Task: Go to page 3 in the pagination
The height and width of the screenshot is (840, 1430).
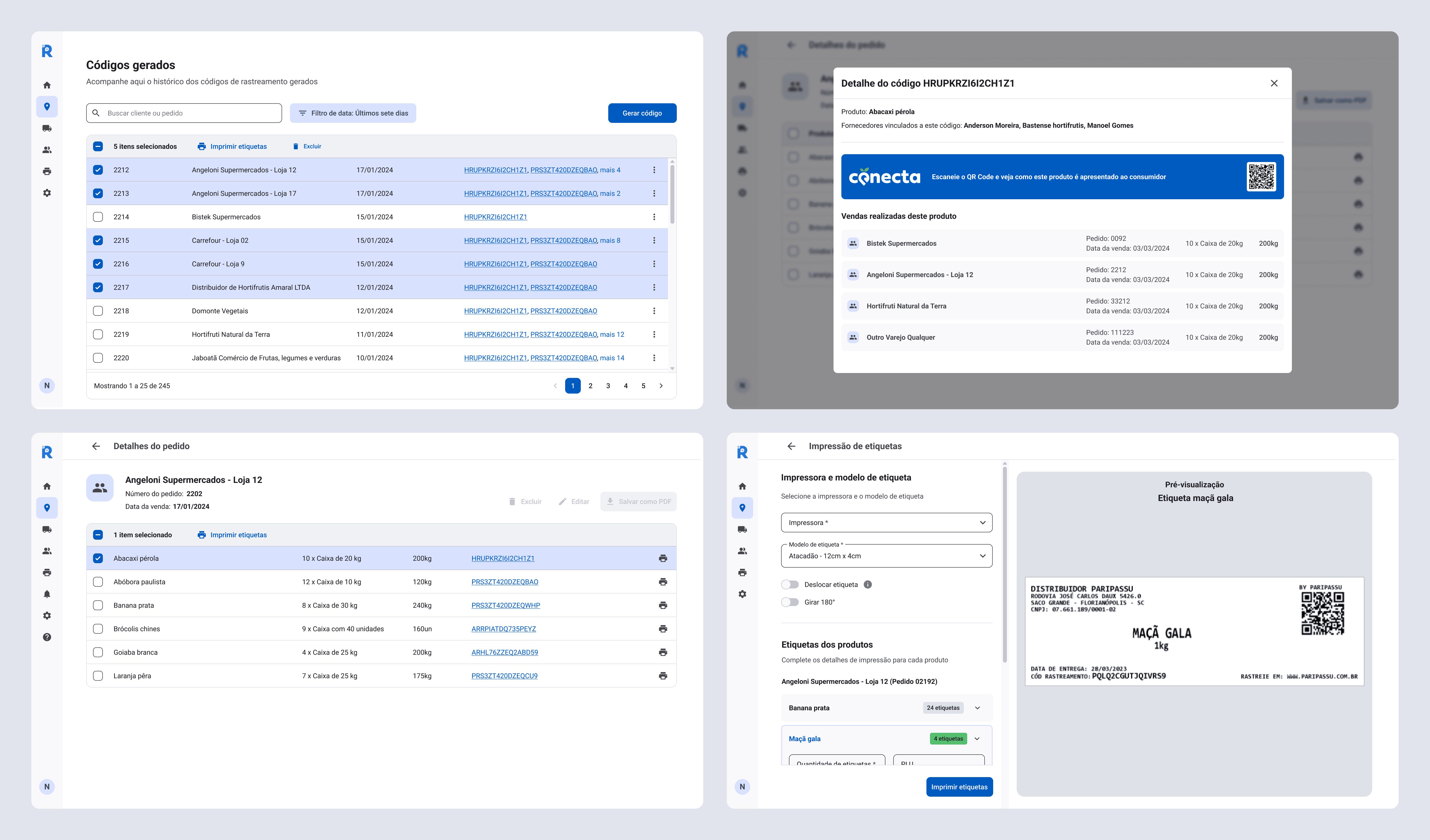Action: pyautogui.click(x=608, y=386)
